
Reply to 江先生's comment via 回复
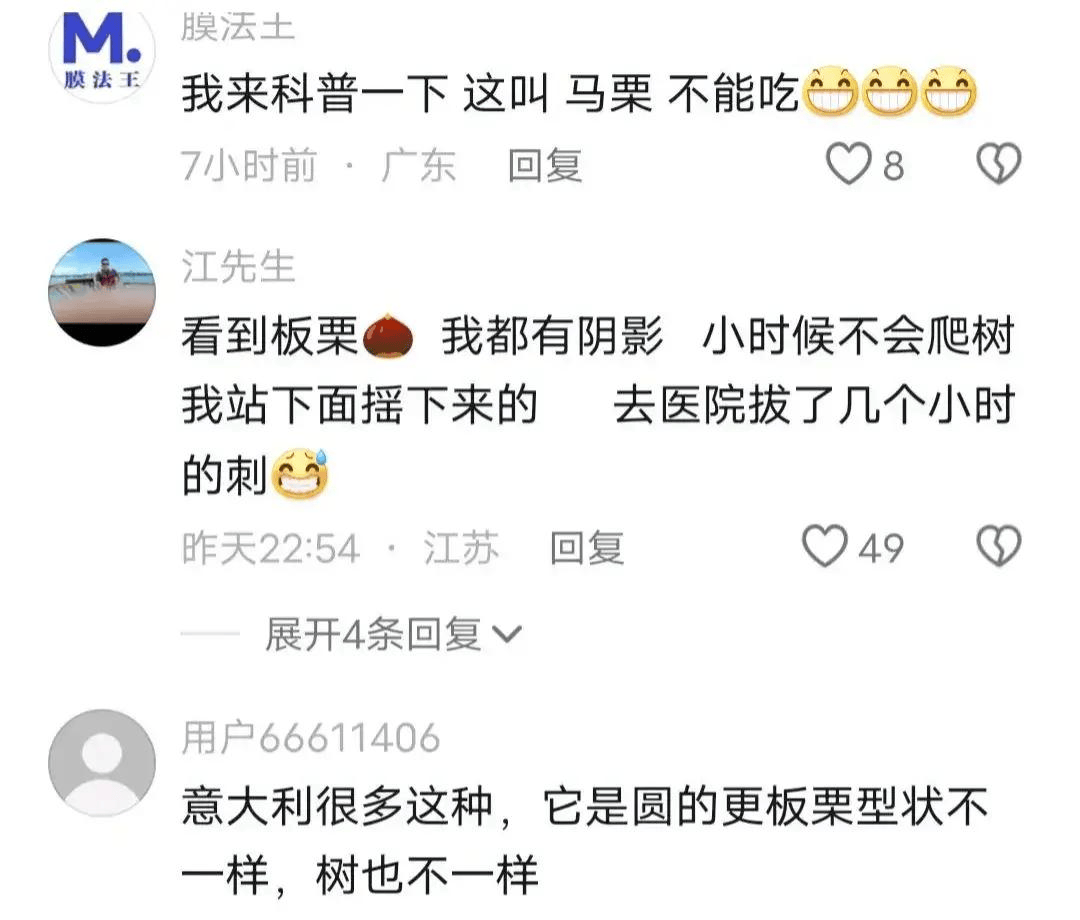(587, 548)
